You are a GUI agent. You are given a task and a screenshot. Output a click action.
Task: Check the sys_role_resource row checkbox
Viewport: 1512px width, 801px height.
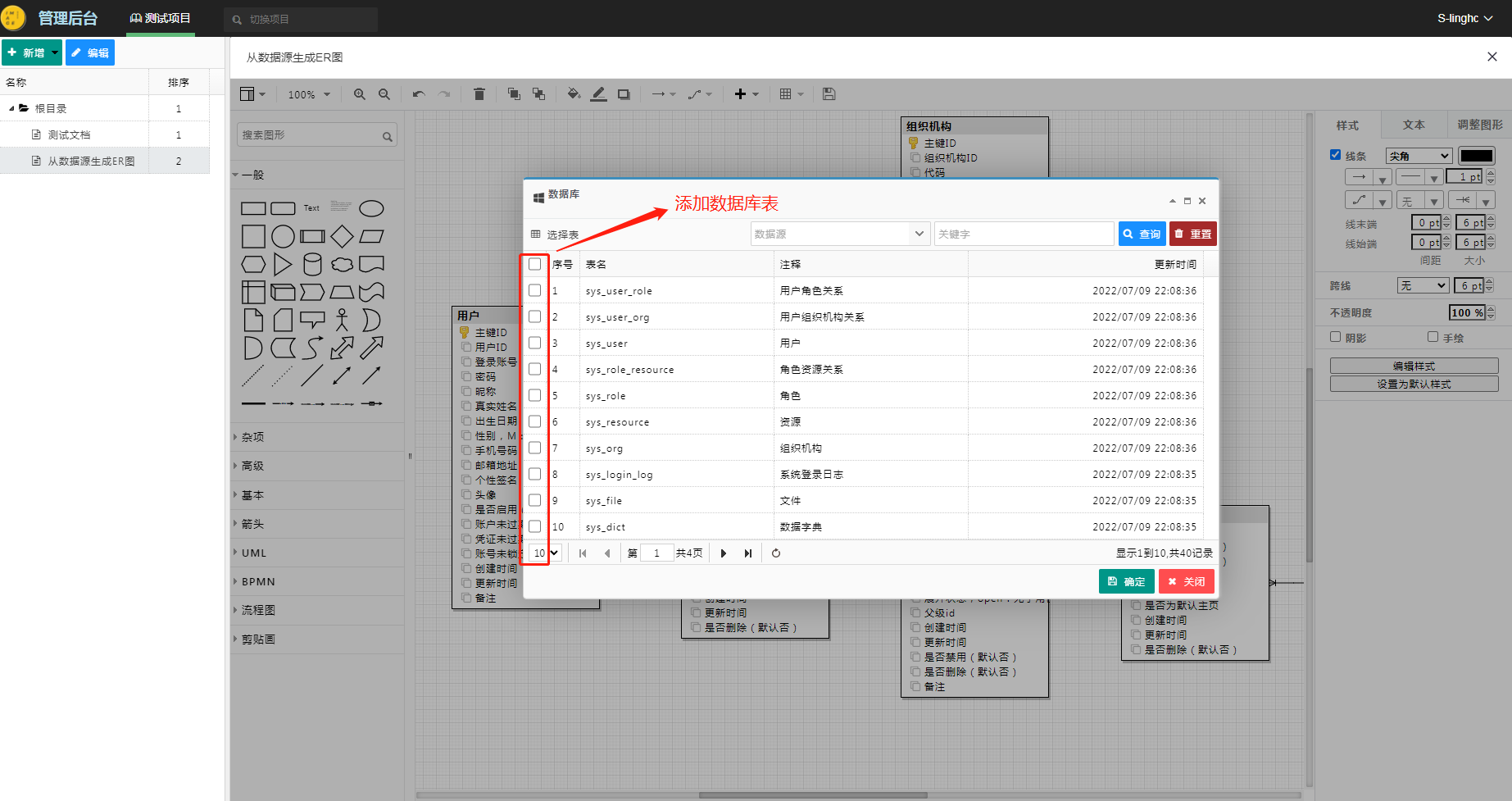click(x=534, y=369)
